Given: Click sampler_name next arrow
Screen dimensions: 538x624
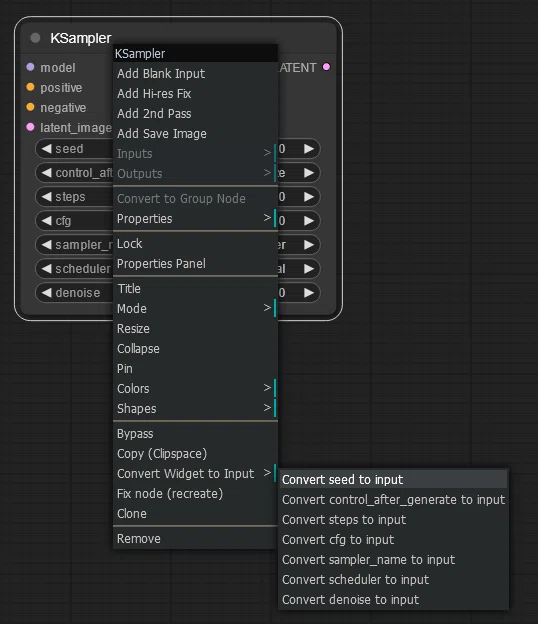Looking at the screenshot, I should pos(309,245).
